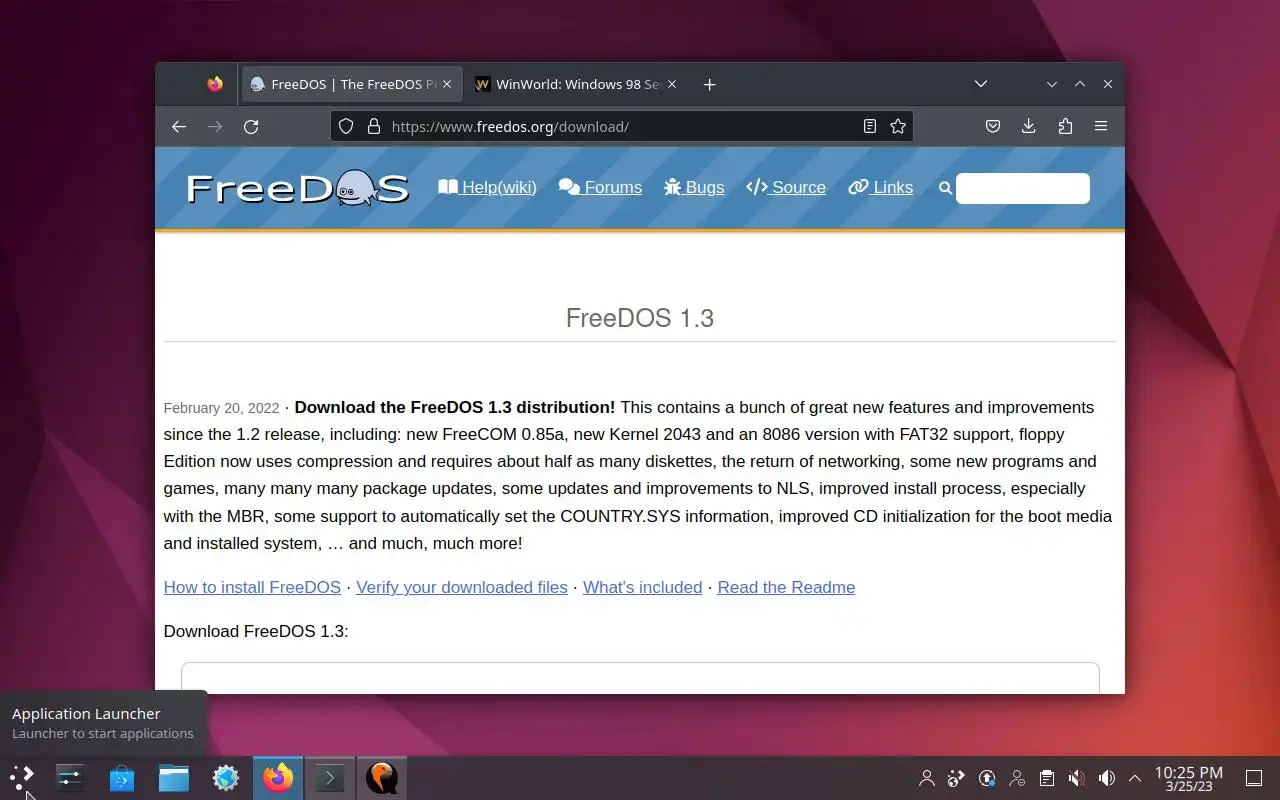Open a new tab with the plus button
The width and height of the screenshot is (1280, 800).
[709, 85]
